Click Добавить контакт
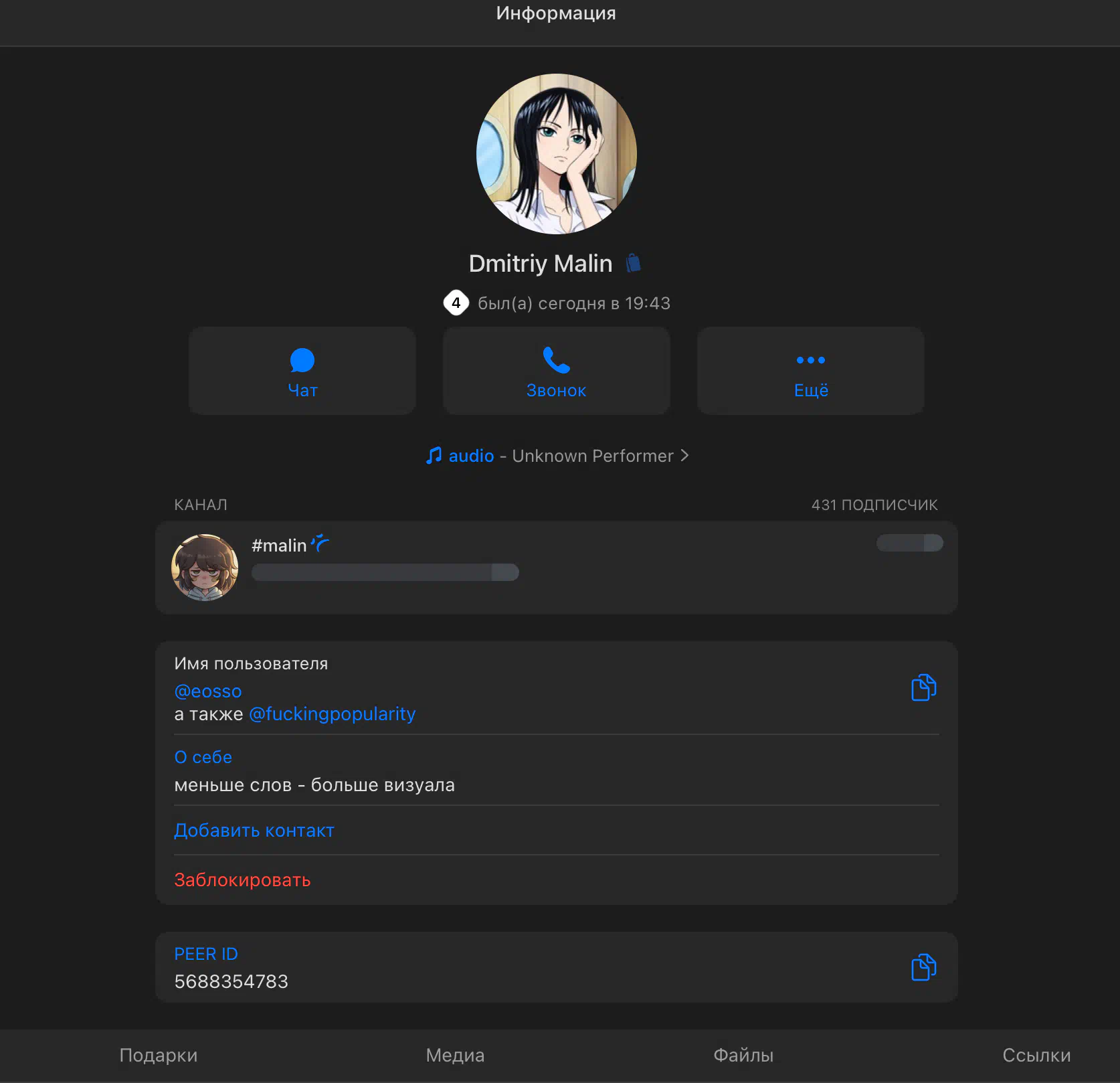Viewport: 1120px width, 1083px height. pyautogui.click(x=254, y=831)
